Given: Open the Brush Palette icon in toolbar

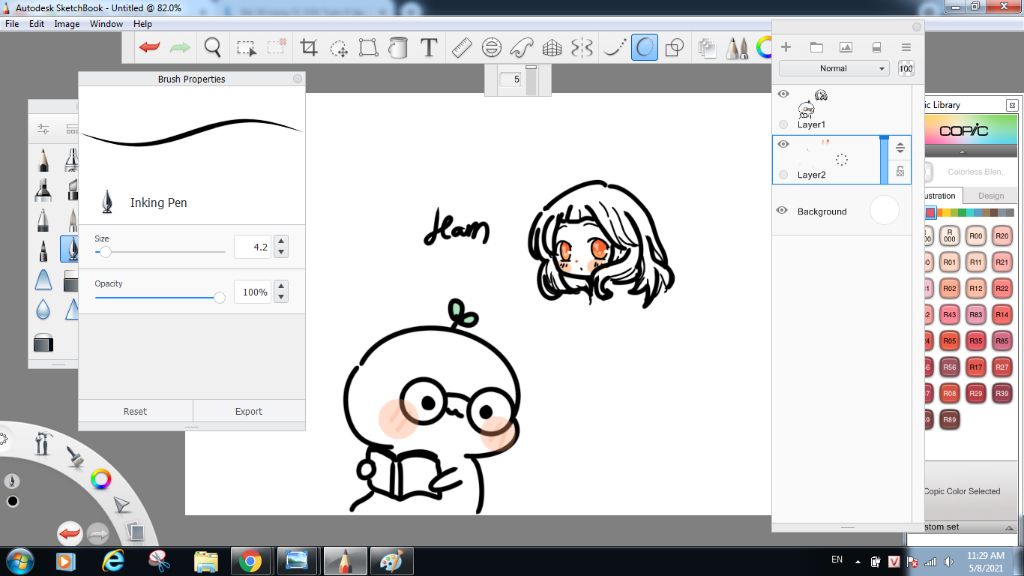Looking at the screenshot, I should click(737, 48).
